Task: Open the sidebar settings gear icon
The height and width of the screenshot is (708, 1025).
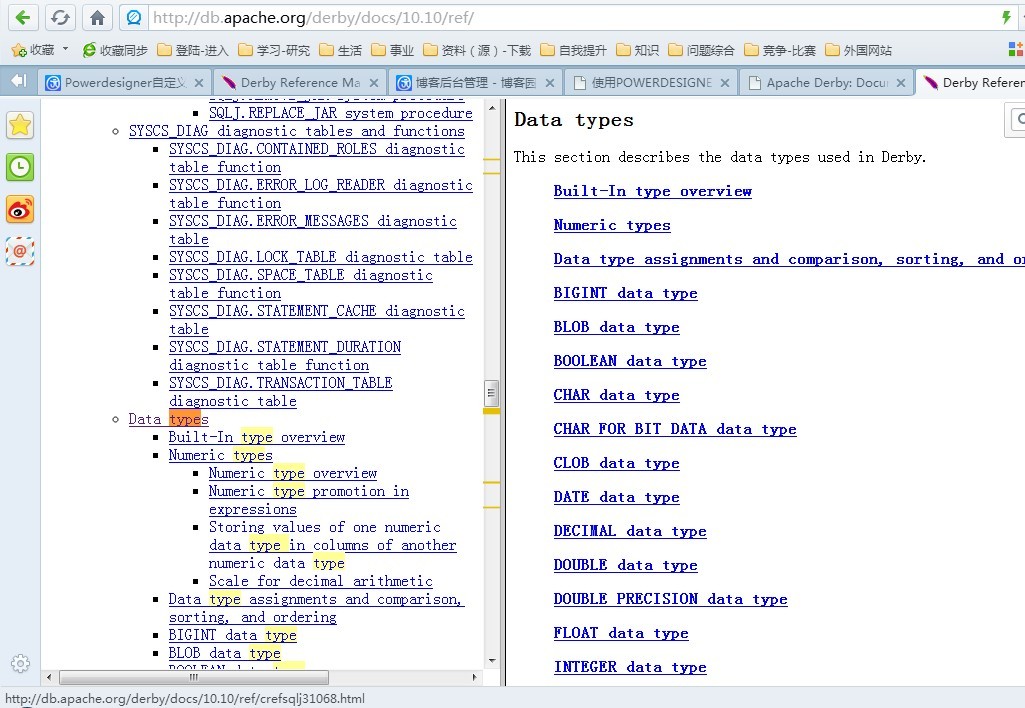Action: coord(20,664)
